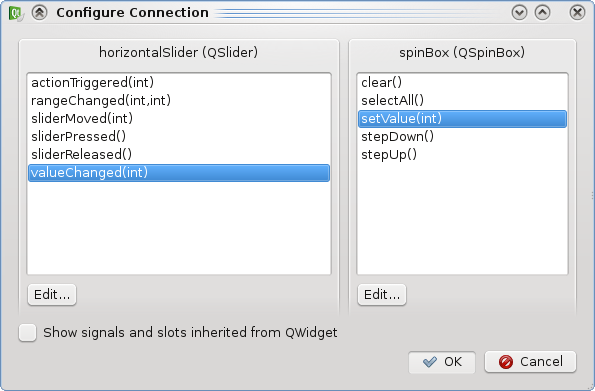Choose the sliderMoved(int) signal
The image size is (595, 391).
[x=179, y=118]
